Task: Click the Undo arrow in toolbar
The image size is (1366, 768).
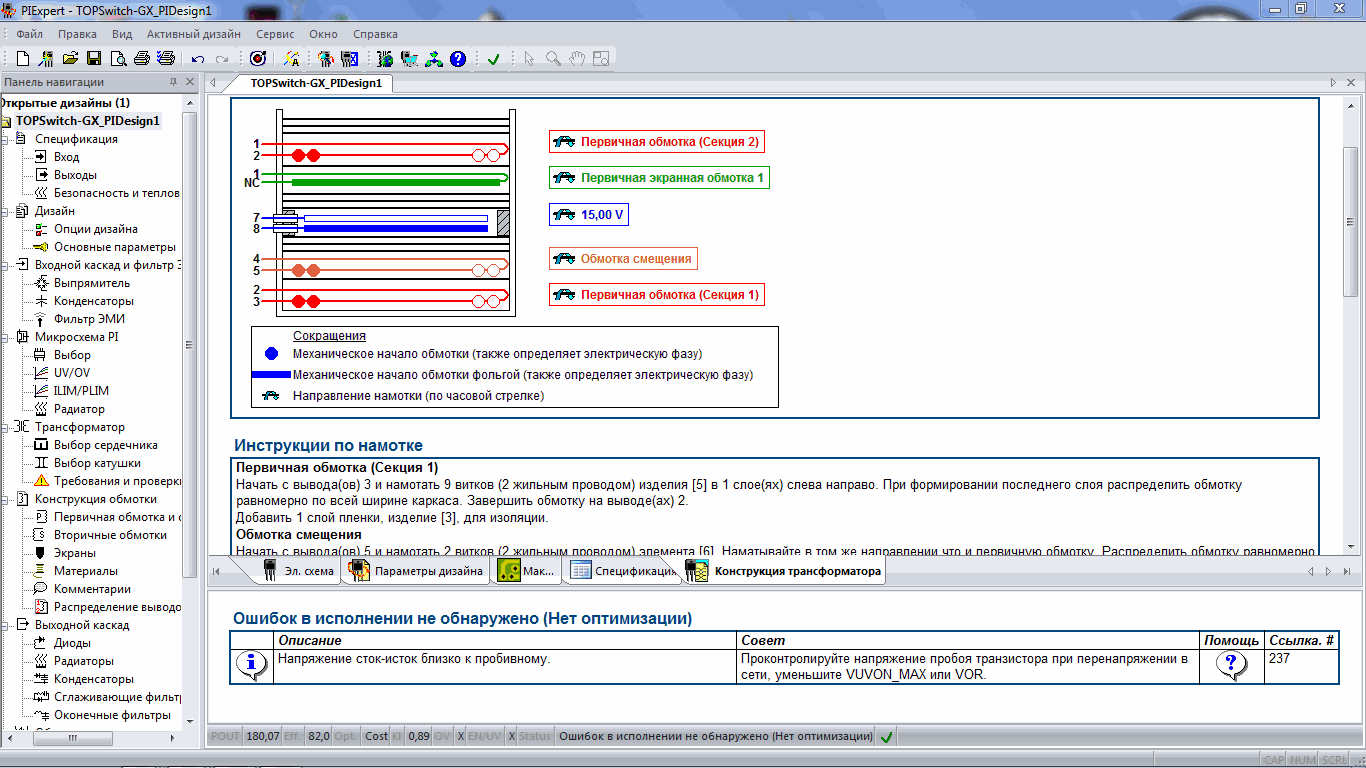Action: click(198, 59)
